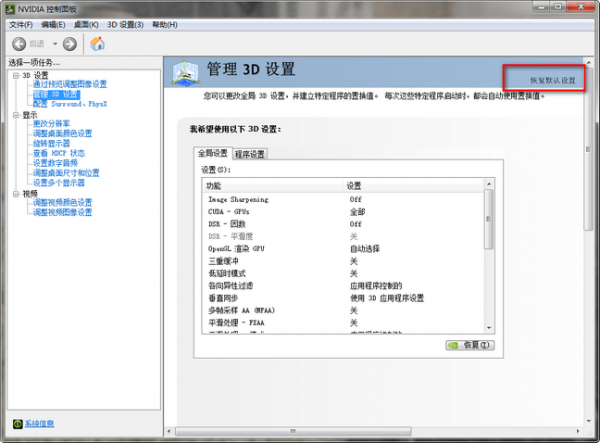This screenshot has width=600, height=443.
Task: Select the DSR - 因数 row
Action: 343,224
